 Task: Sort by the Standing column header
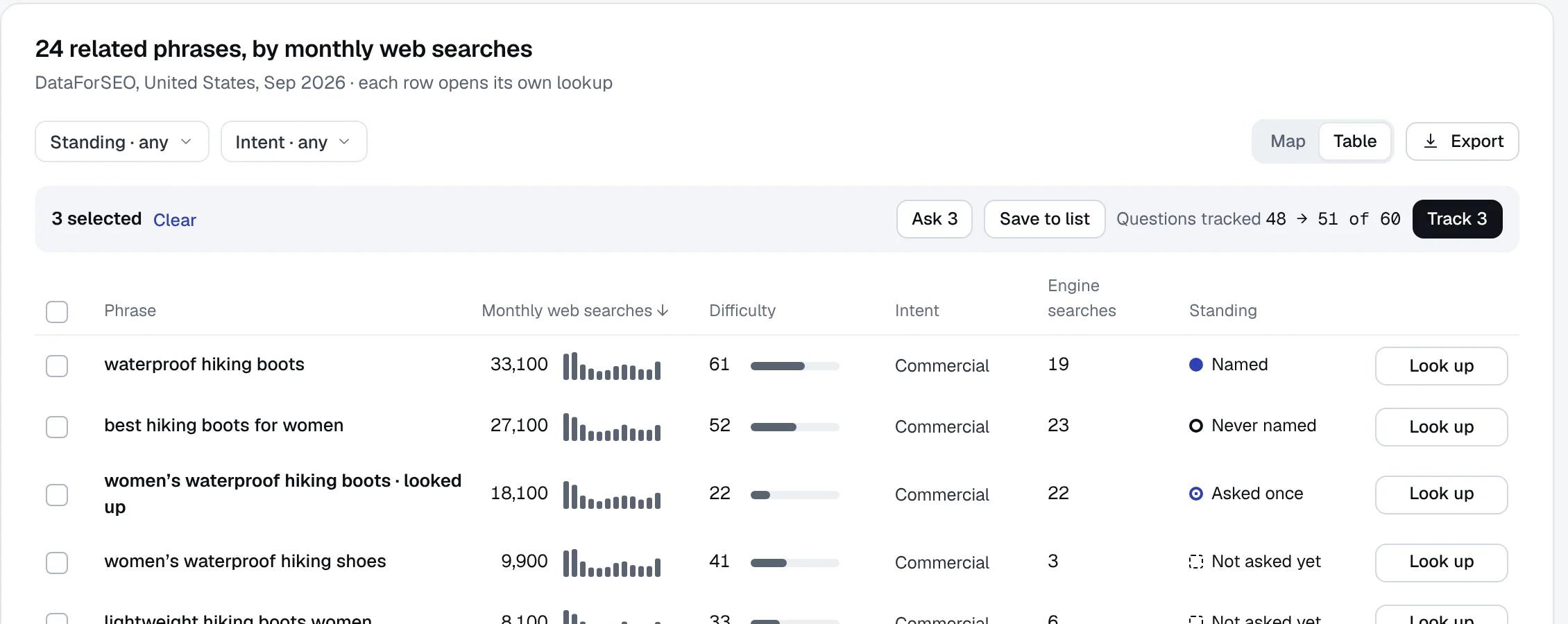click(x=1222, y=311)
